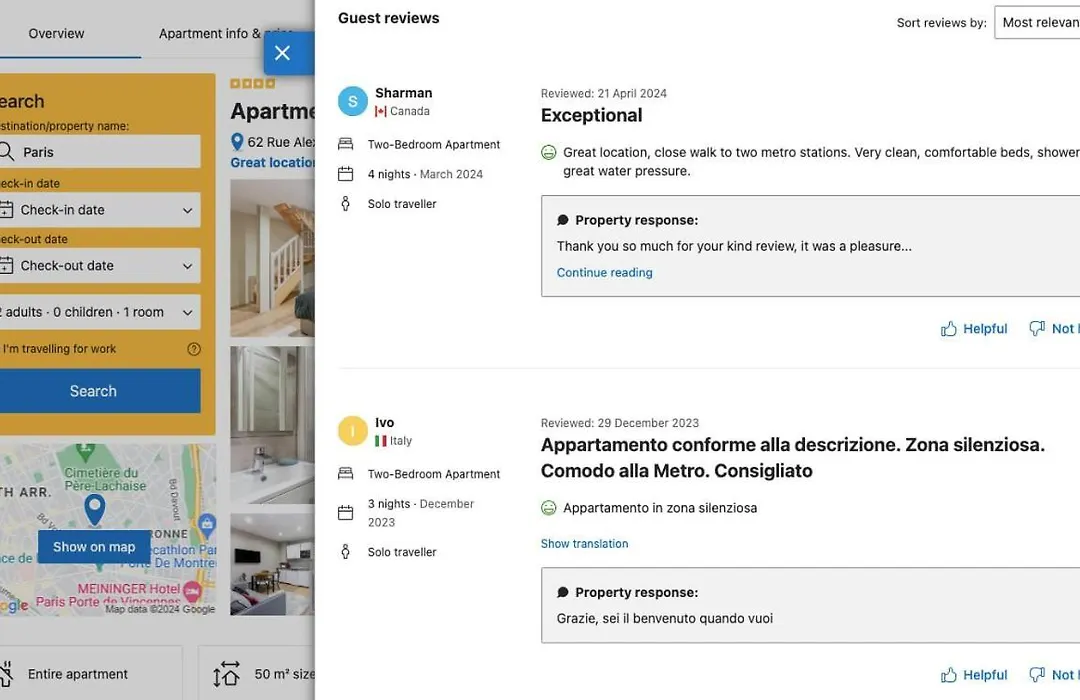Click the Show on map button
The height and width of the screenshot is (700, 1080).
94,547
